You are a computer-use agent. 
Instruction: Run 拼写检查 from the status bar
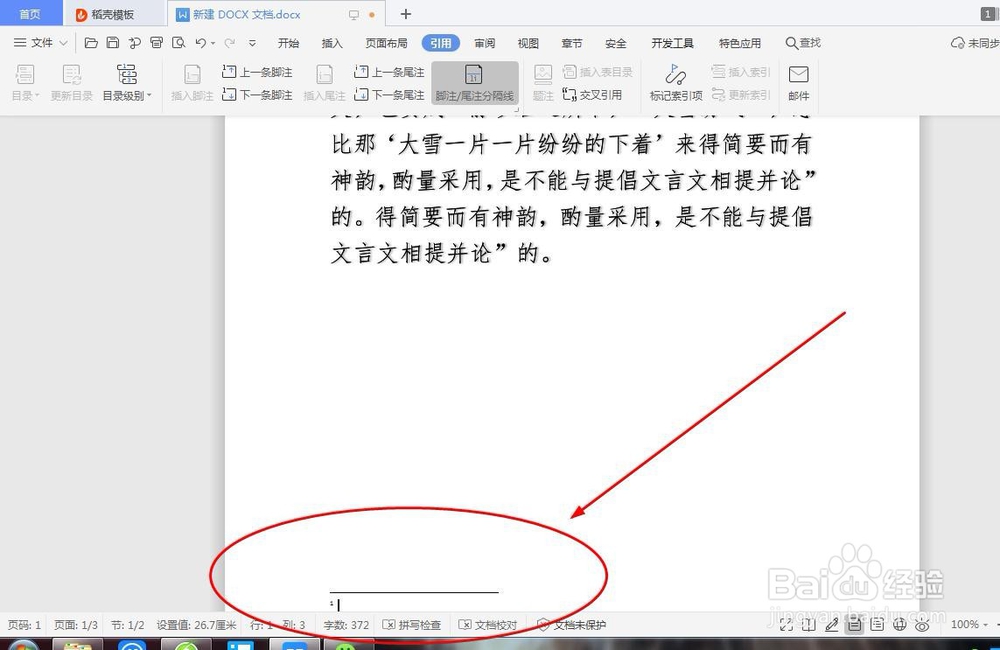pyautogui.click(x=415, y=624)
